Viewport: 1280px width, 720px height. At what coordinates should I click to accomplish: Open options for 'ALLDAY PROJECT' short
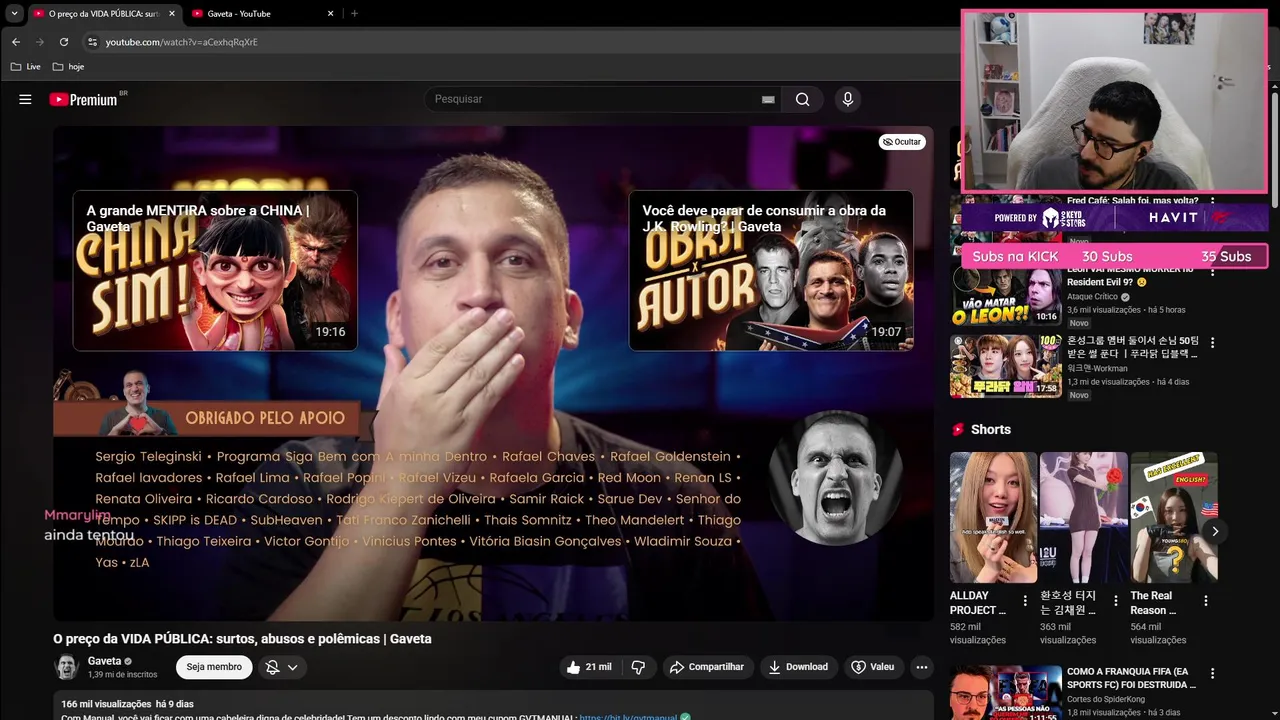point(1025,601)
